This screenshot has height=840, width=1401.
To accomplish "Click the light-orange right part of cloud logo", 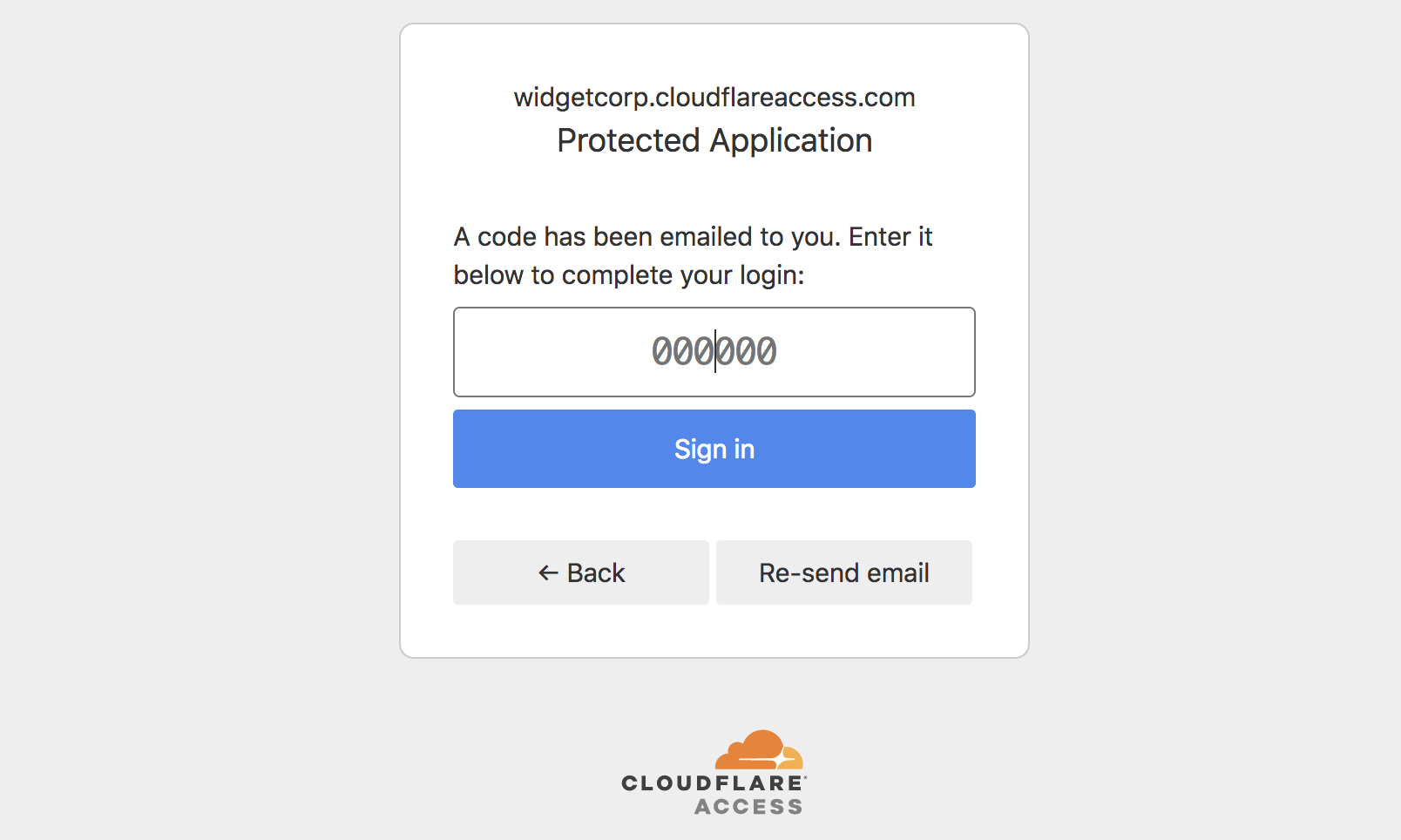I will 793,758.
